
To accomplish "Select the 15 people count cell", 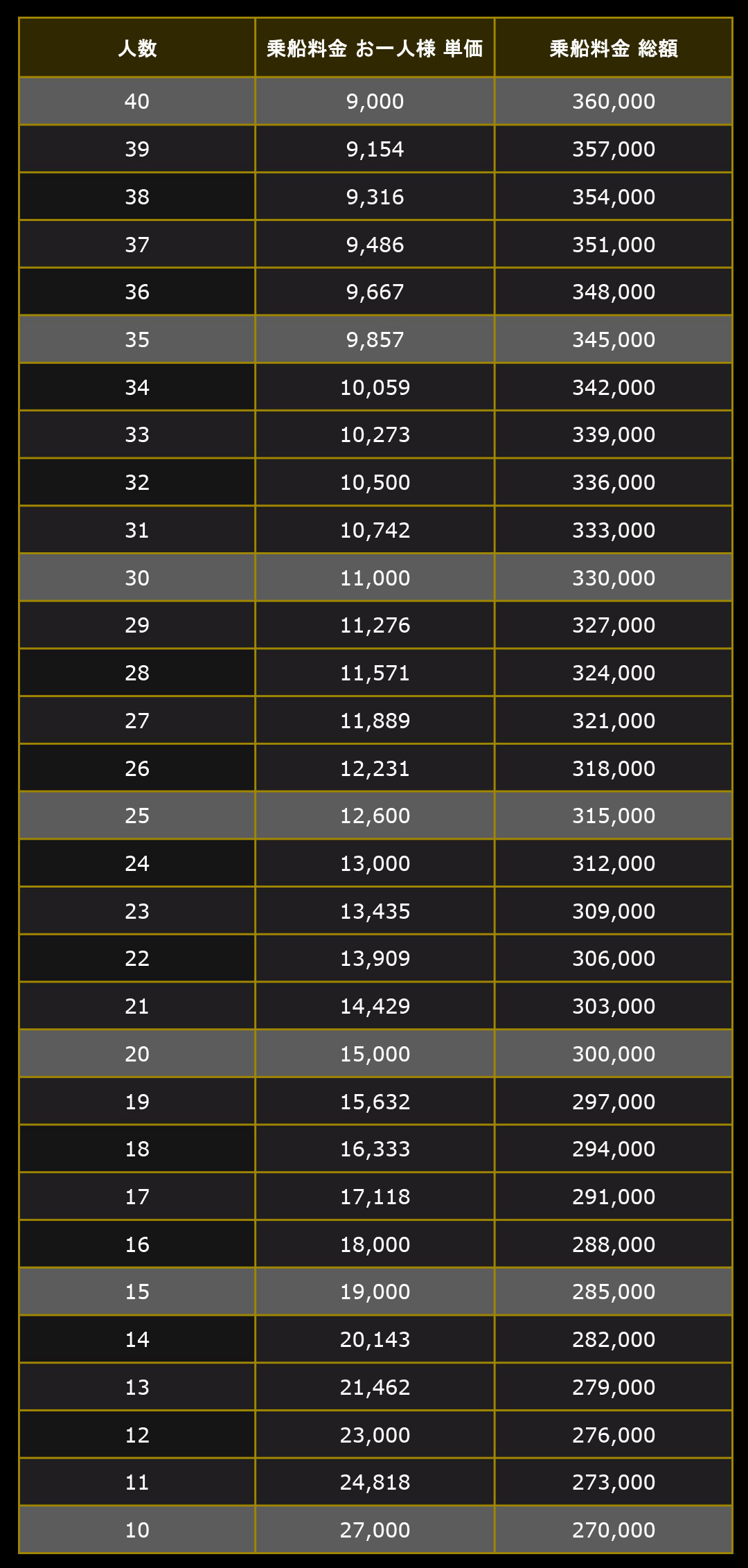I will pyautogui.click(x=137, y=1292).
